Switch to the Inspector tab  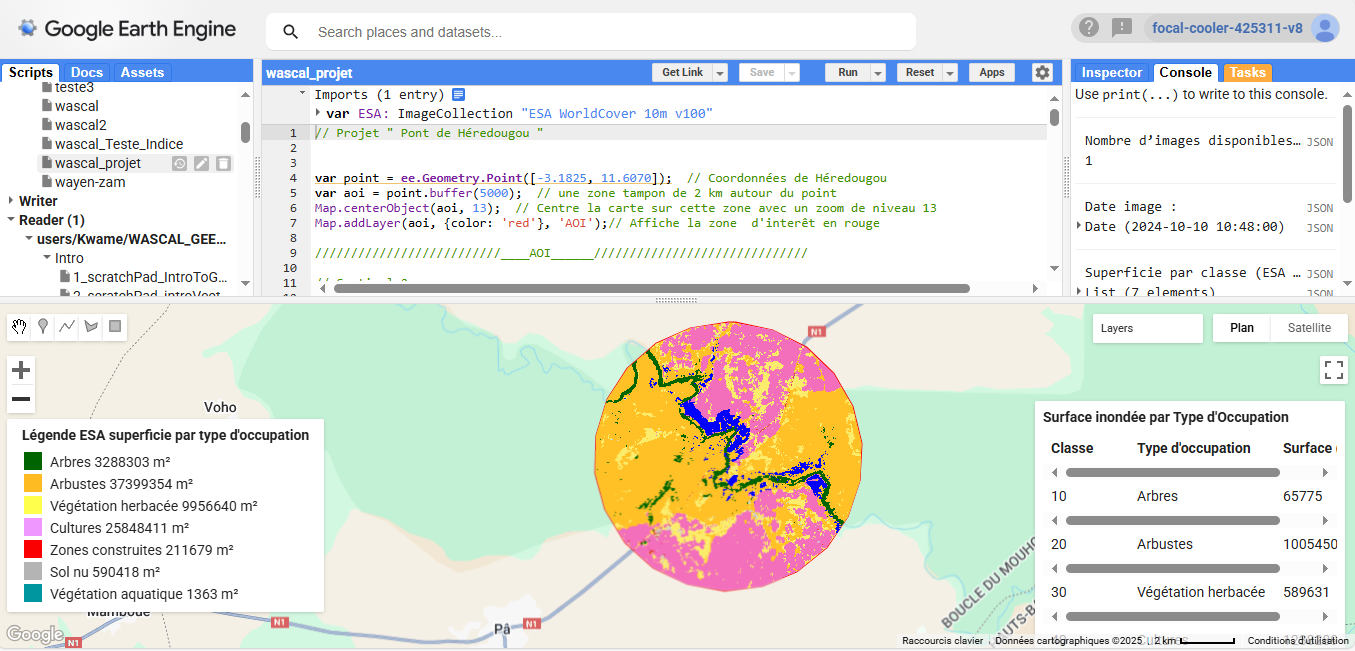[x=1112, y=72]
